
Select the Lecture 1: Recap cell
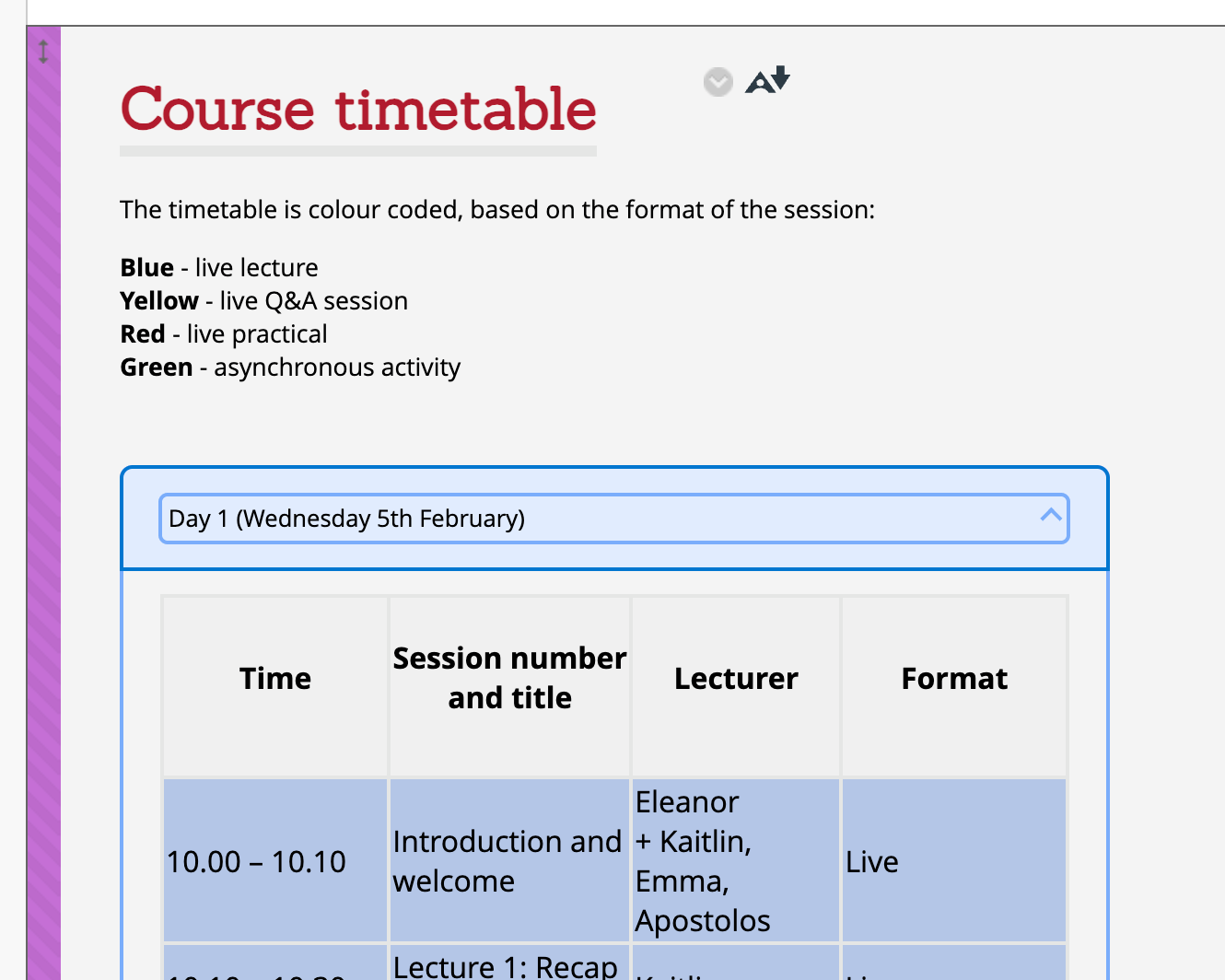(510, 963)
